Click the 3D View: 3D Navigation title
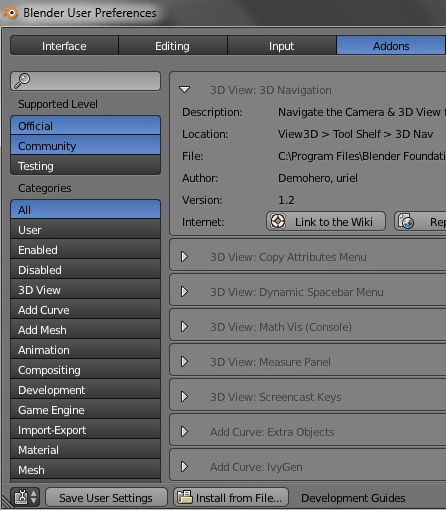 coord(271,90)
